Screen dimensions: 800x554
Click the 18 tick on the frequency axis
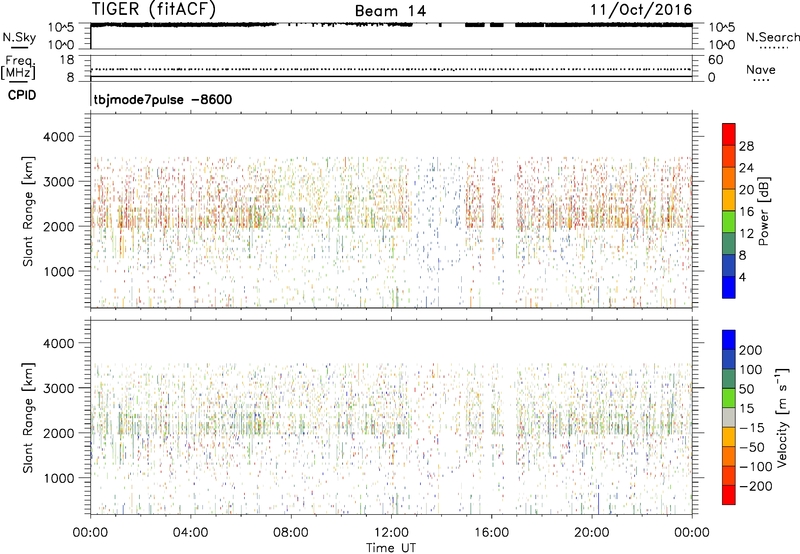67,60
